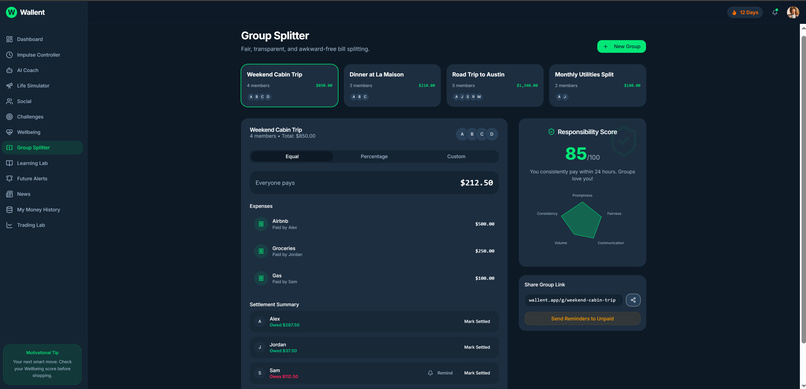Create a New Group

pyautogui.click(x=621, y=46)
